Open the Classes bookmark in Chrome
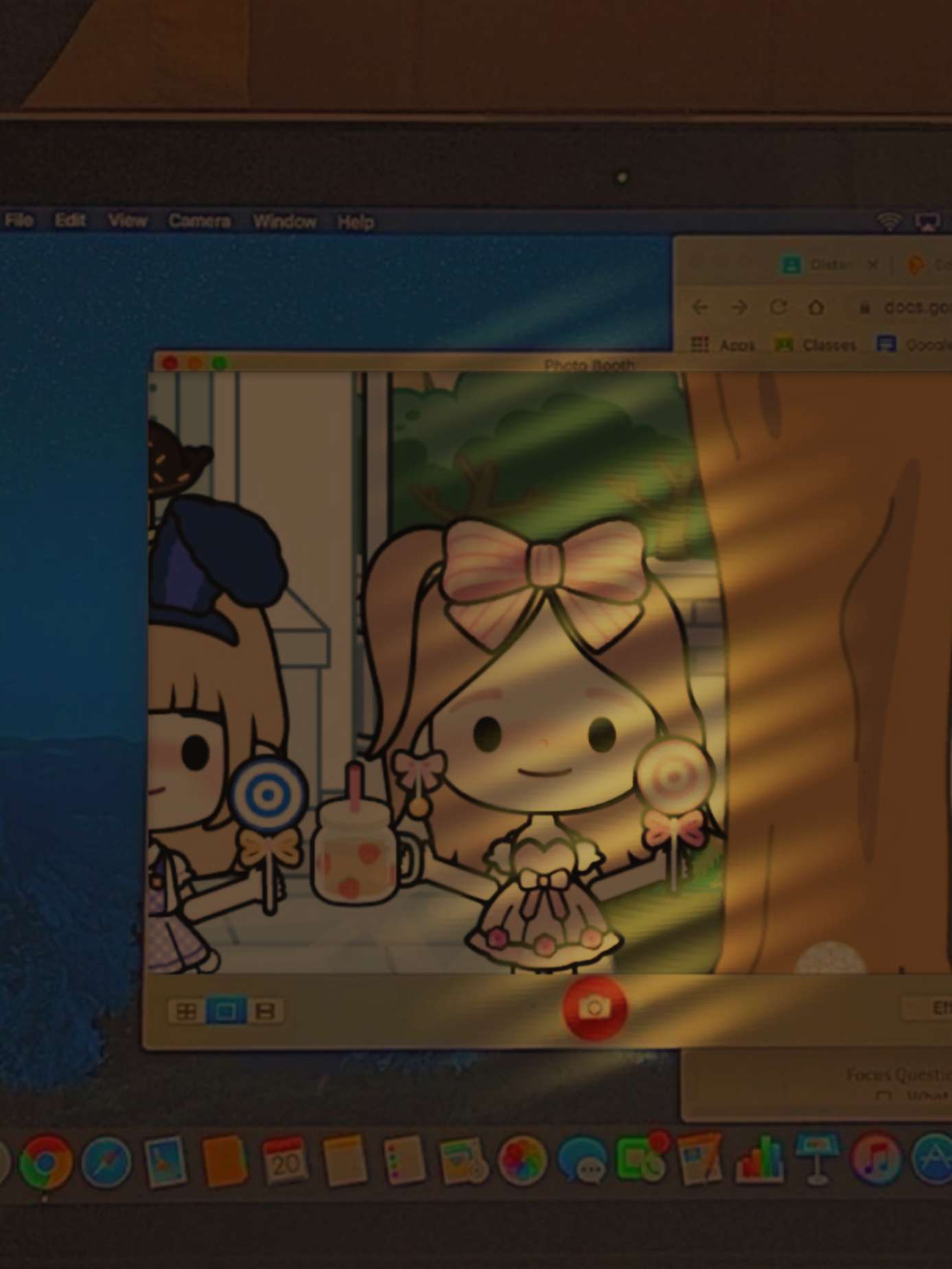952x1269 pixels. pos(815,344)
